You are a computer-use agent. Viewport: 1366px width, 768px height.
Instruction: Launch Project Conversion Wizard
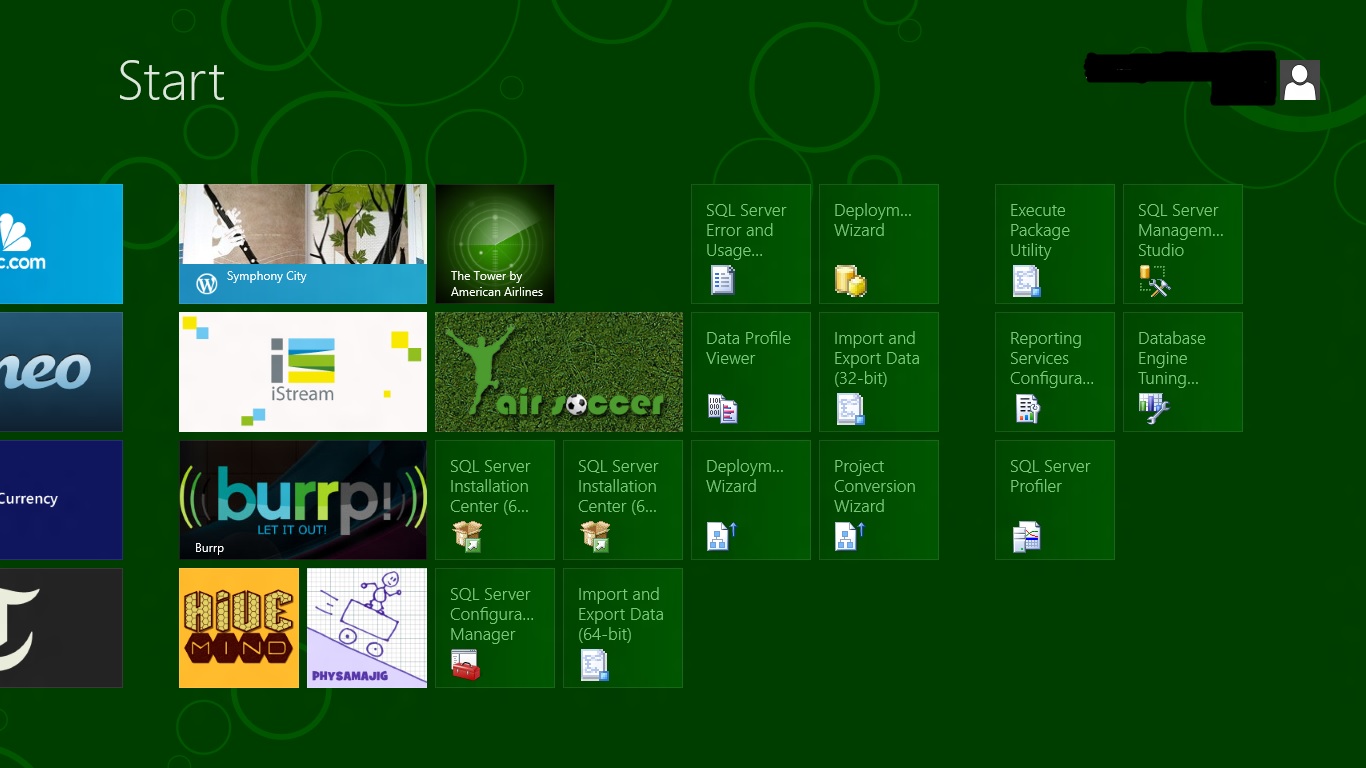coord(878,499)
